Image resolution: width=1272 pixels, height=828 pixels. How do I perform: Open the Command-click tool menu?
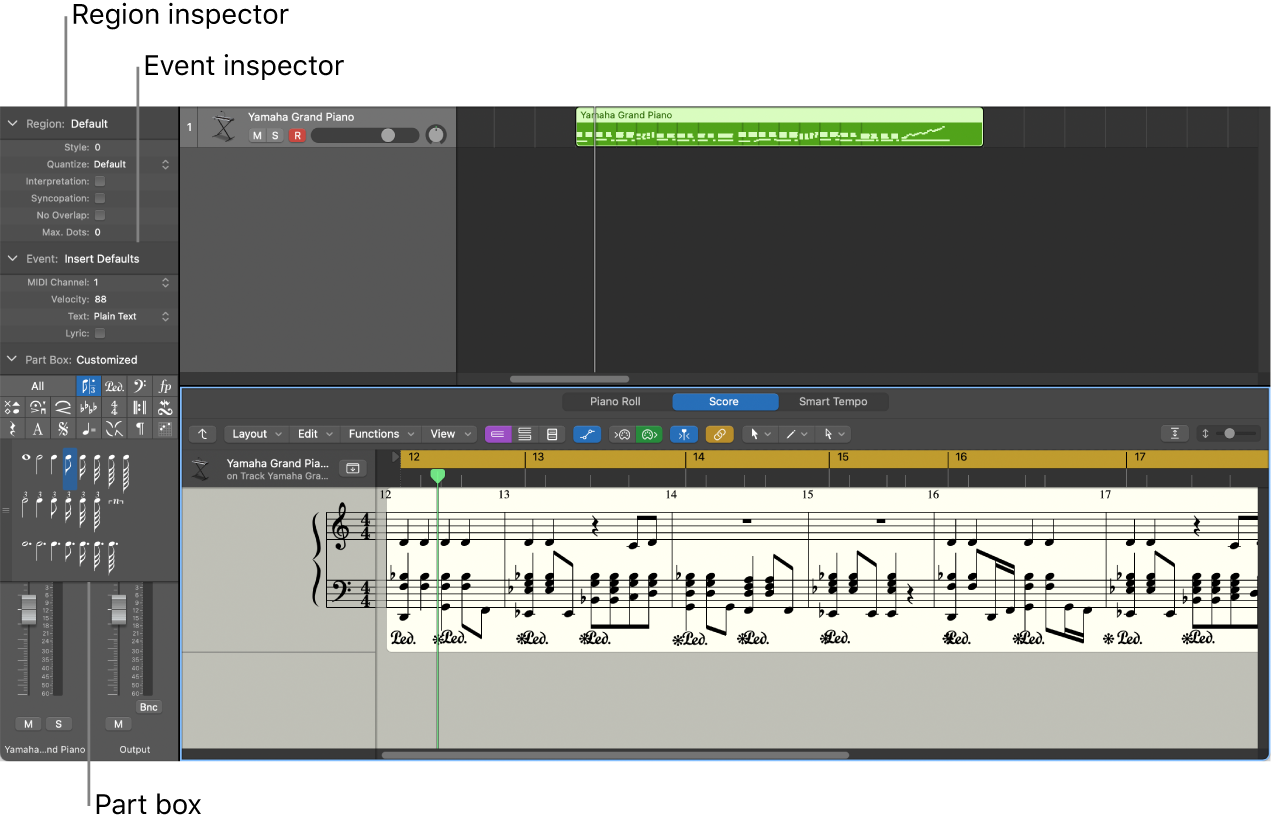coord(833,434)
